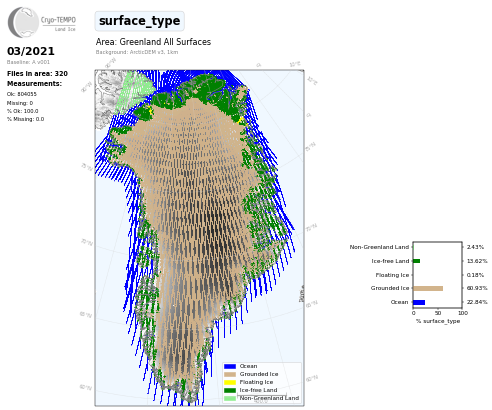
Task: Click the surface_type title badge
Action: click(139, 21)
